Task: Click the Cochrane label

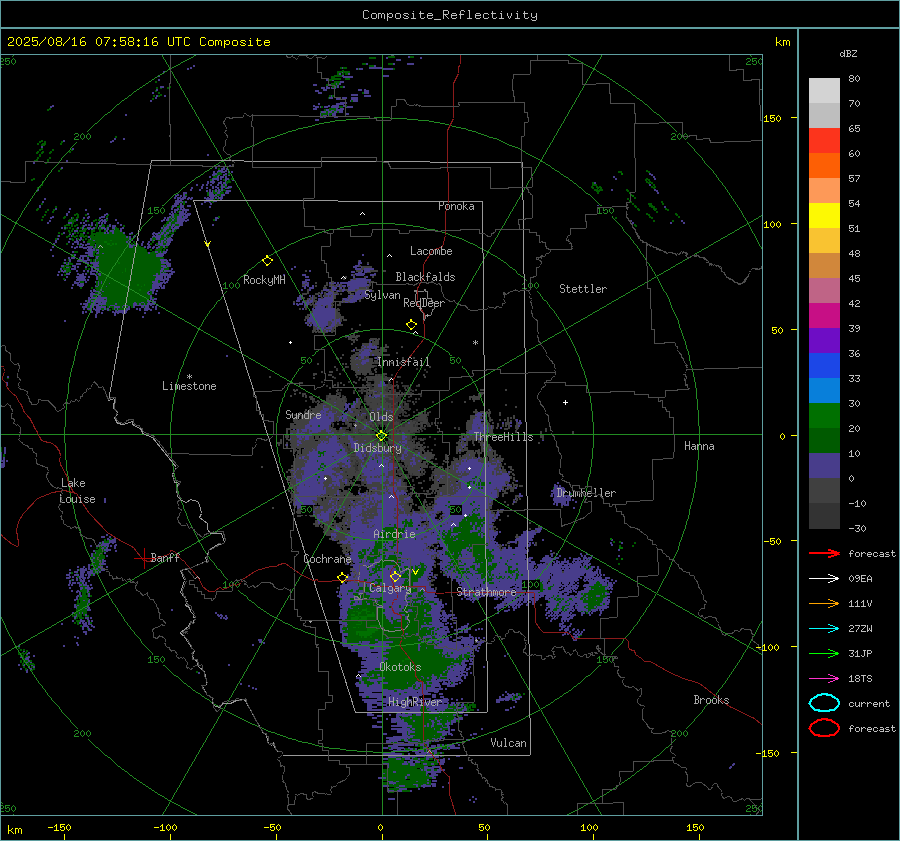Action: [327, 559]
